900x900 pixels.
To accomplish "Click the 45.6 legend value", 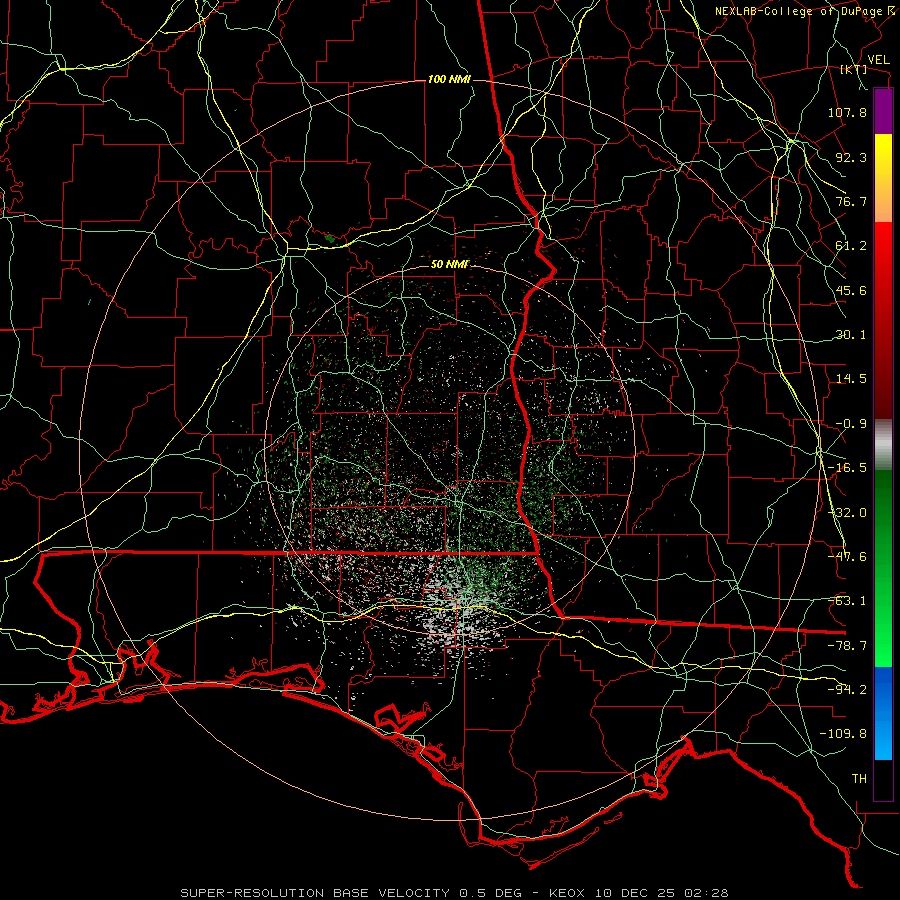I will (851, 290).
